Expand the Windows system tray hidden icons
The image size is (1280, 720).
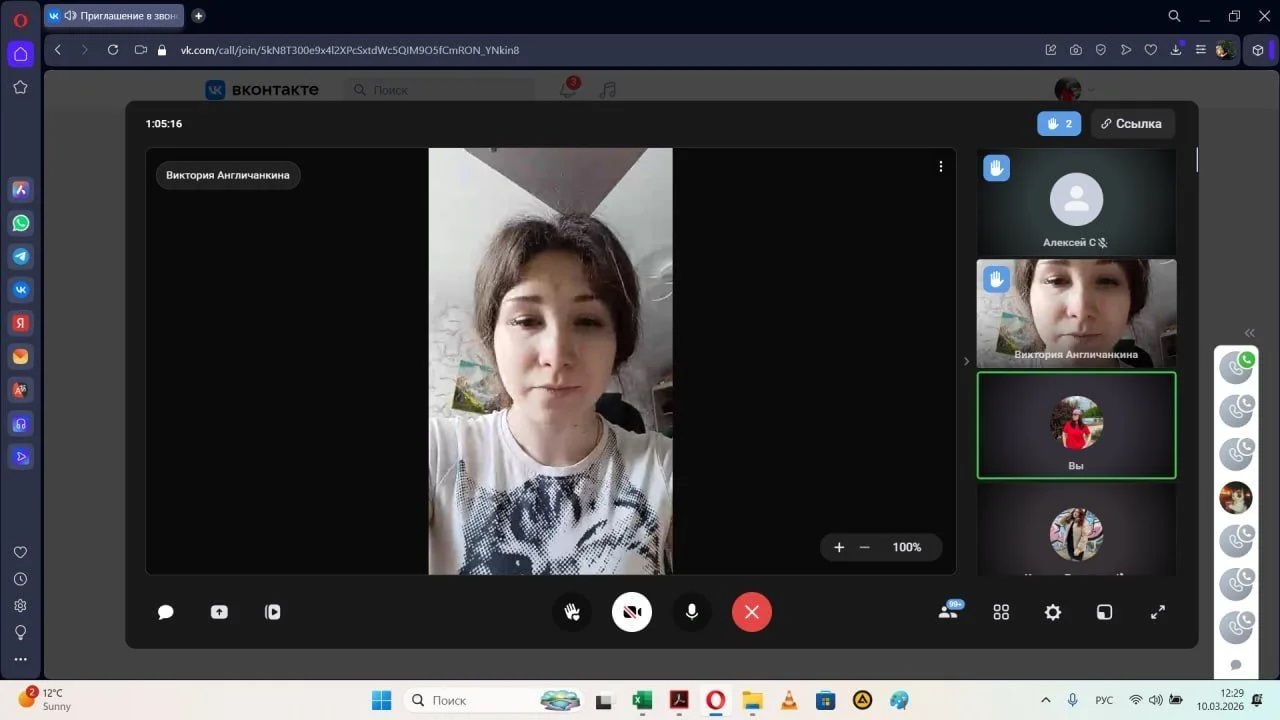(1046, 700)
